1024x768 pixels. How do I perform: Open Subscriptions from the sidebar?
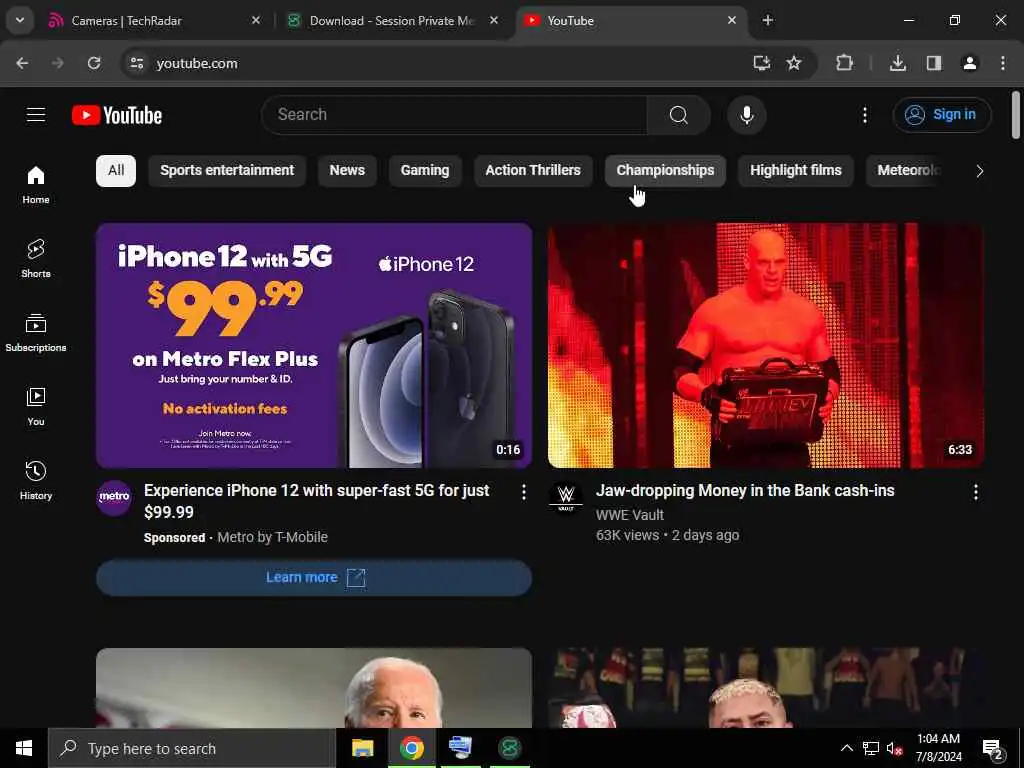click(36, 332)
